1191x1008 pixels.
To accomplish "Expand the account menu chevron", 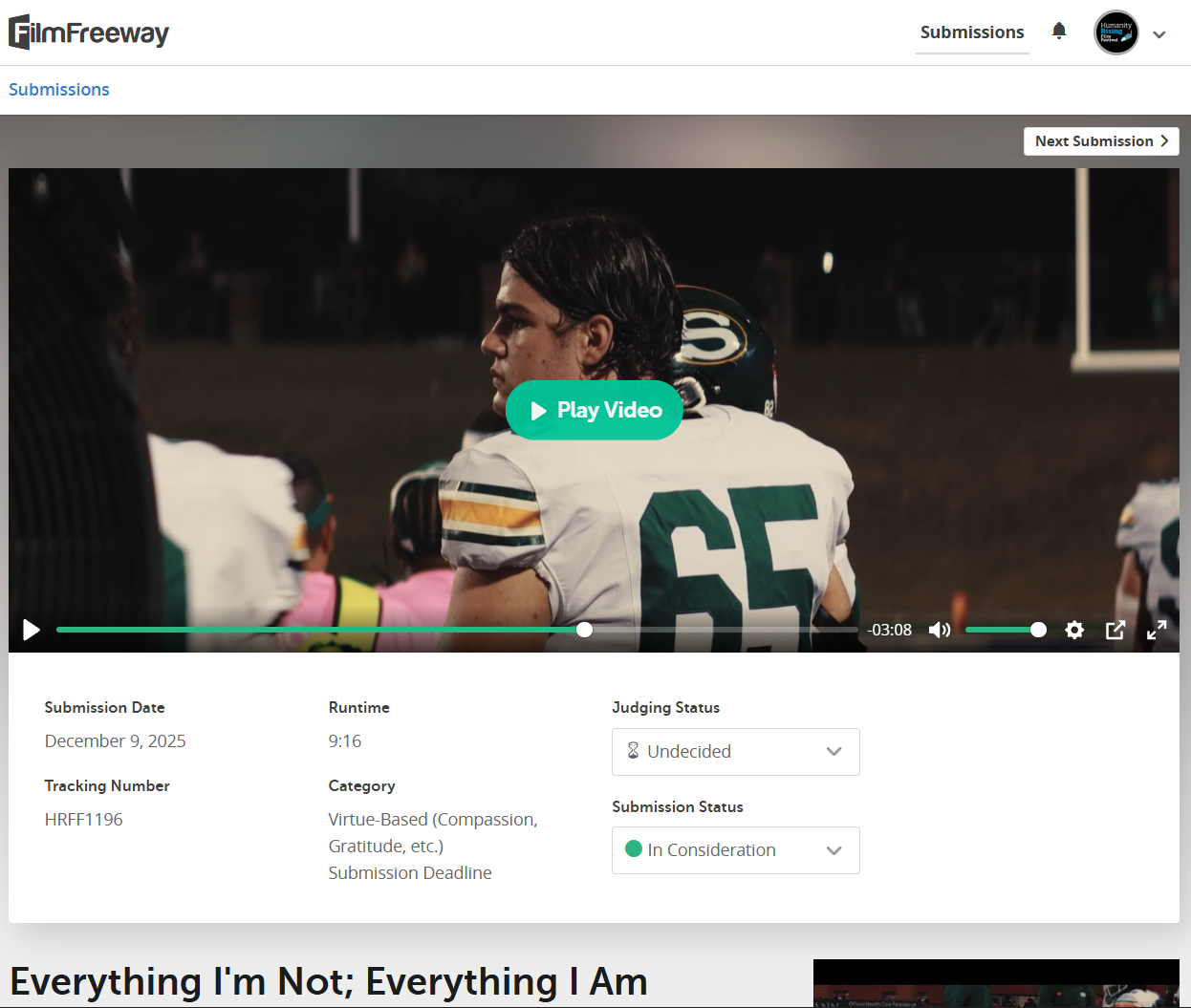I will click(1159, 34).
